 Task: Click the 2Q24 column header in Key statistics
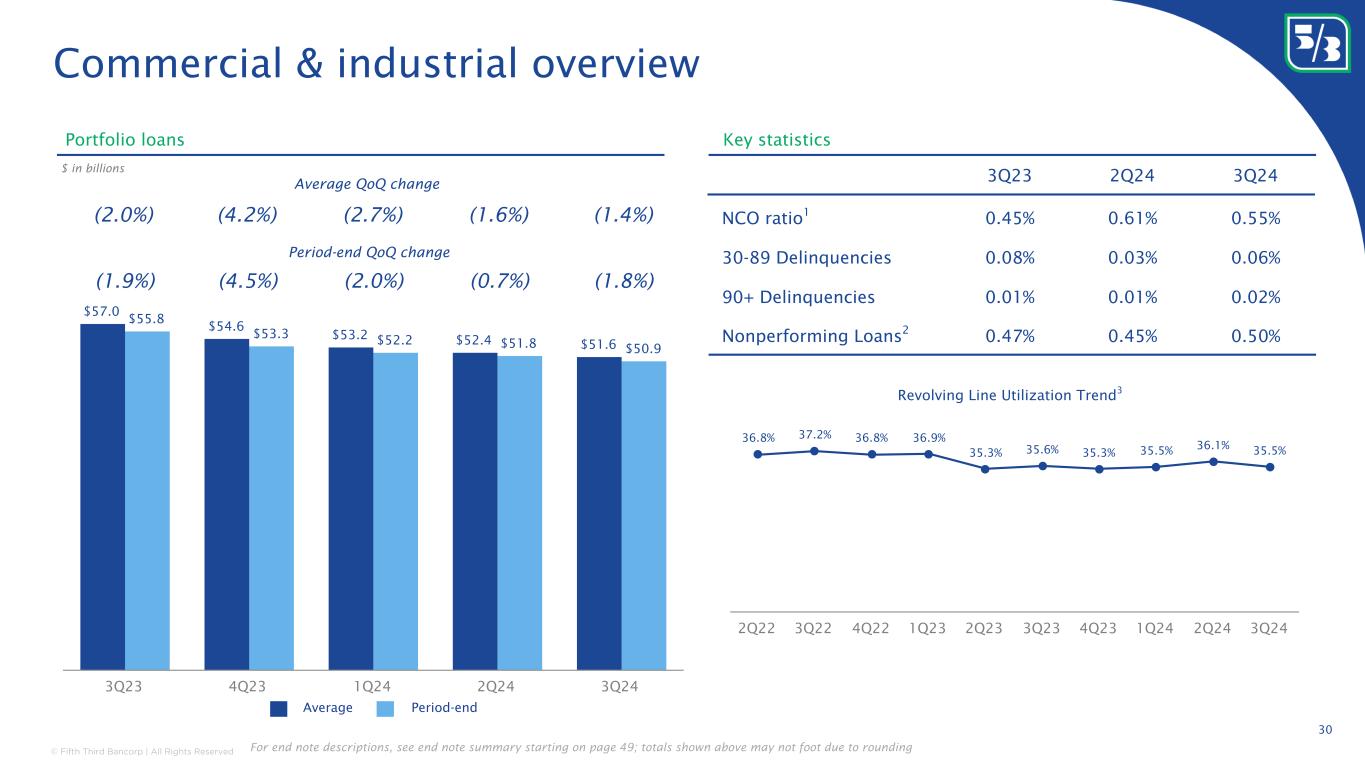click(x=1133, y=176)
